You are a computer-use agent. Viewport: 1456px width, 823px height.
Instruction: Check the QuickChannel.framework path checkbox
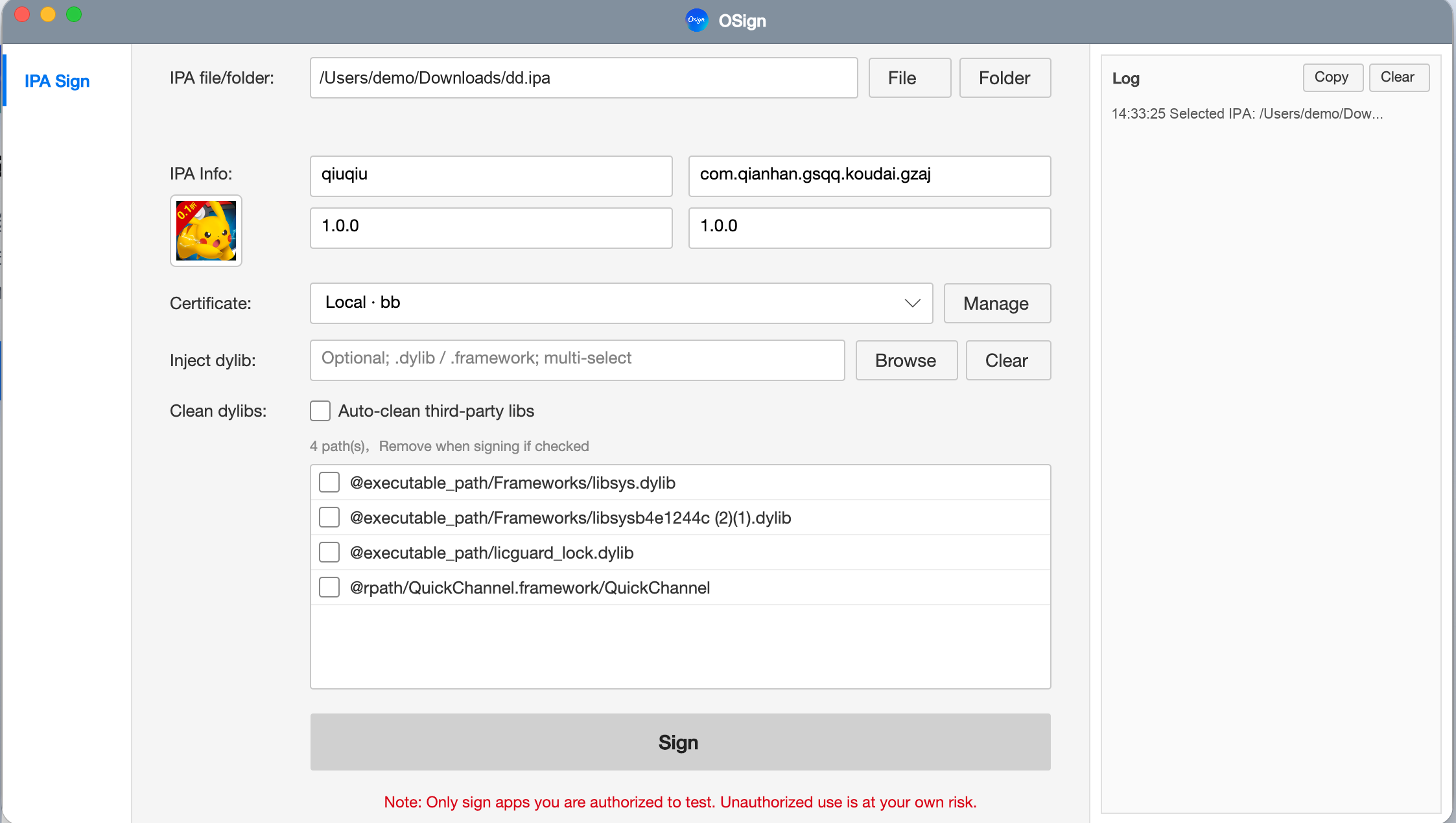click(x=329, y=587)
